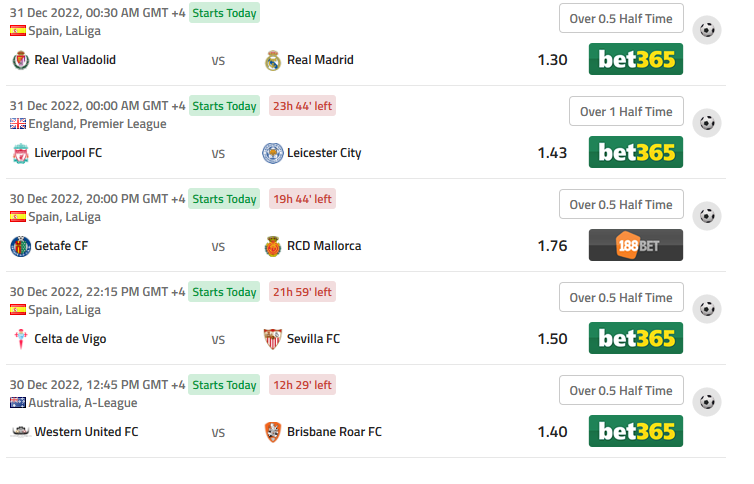
Task: Click the Brisbane Roar FC team name
Action: click(x=334, y=432)
